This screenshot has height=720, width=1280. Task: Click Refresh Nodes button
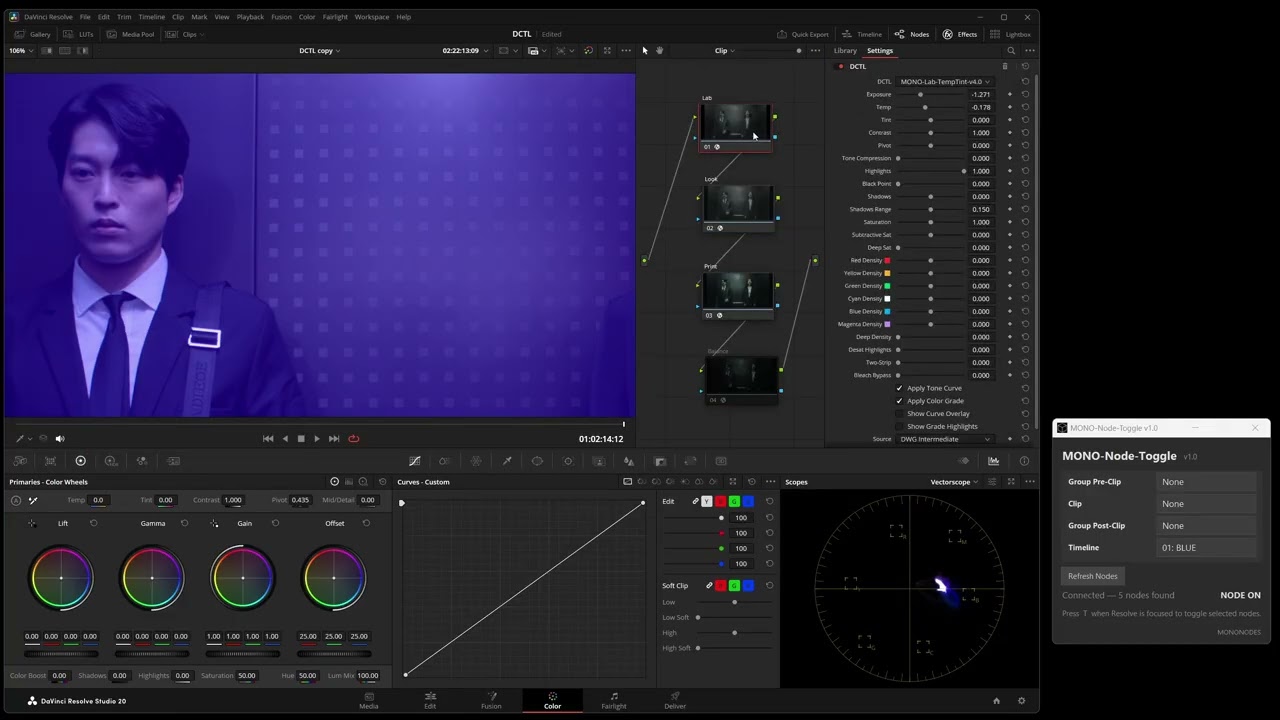1092,576
